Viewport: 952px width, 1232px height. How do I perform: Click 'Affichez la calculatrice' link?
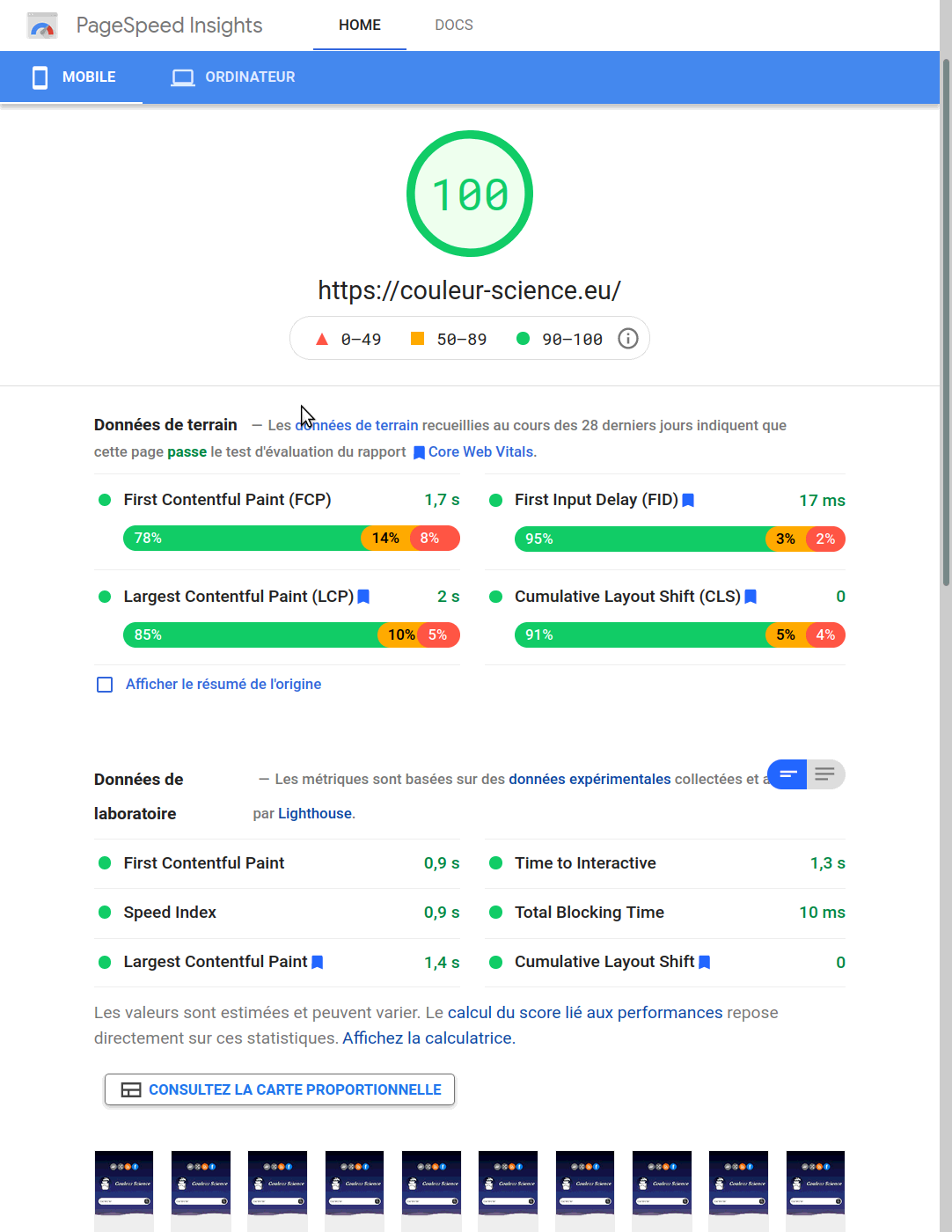428,1038
